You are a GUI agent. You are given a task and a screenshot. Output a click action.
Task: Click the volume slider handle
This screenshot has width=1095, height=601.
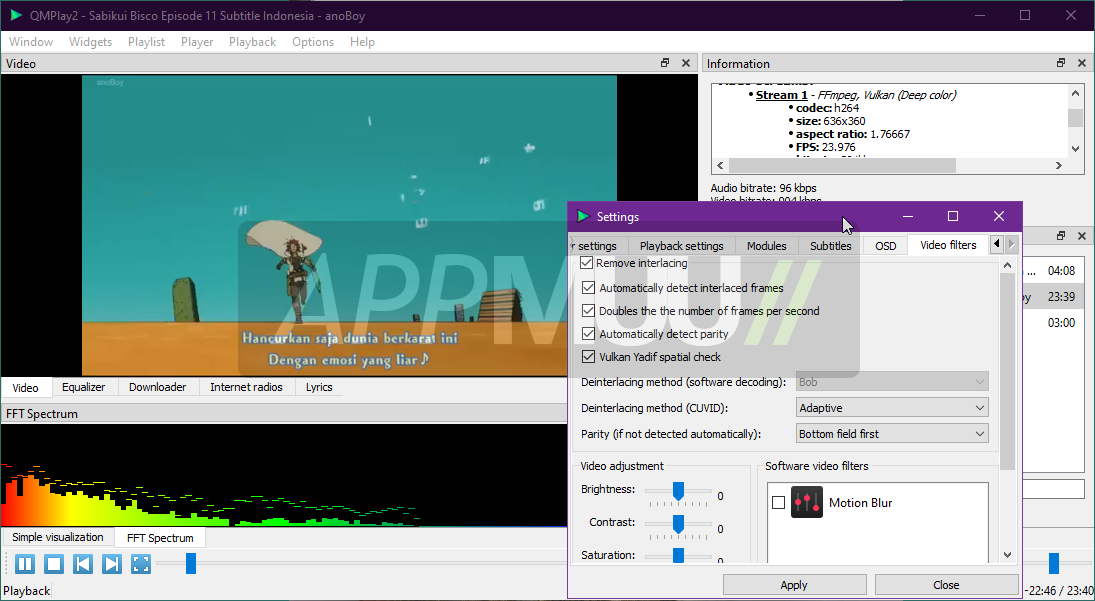pyautogui.click(x=1054, y=563)
